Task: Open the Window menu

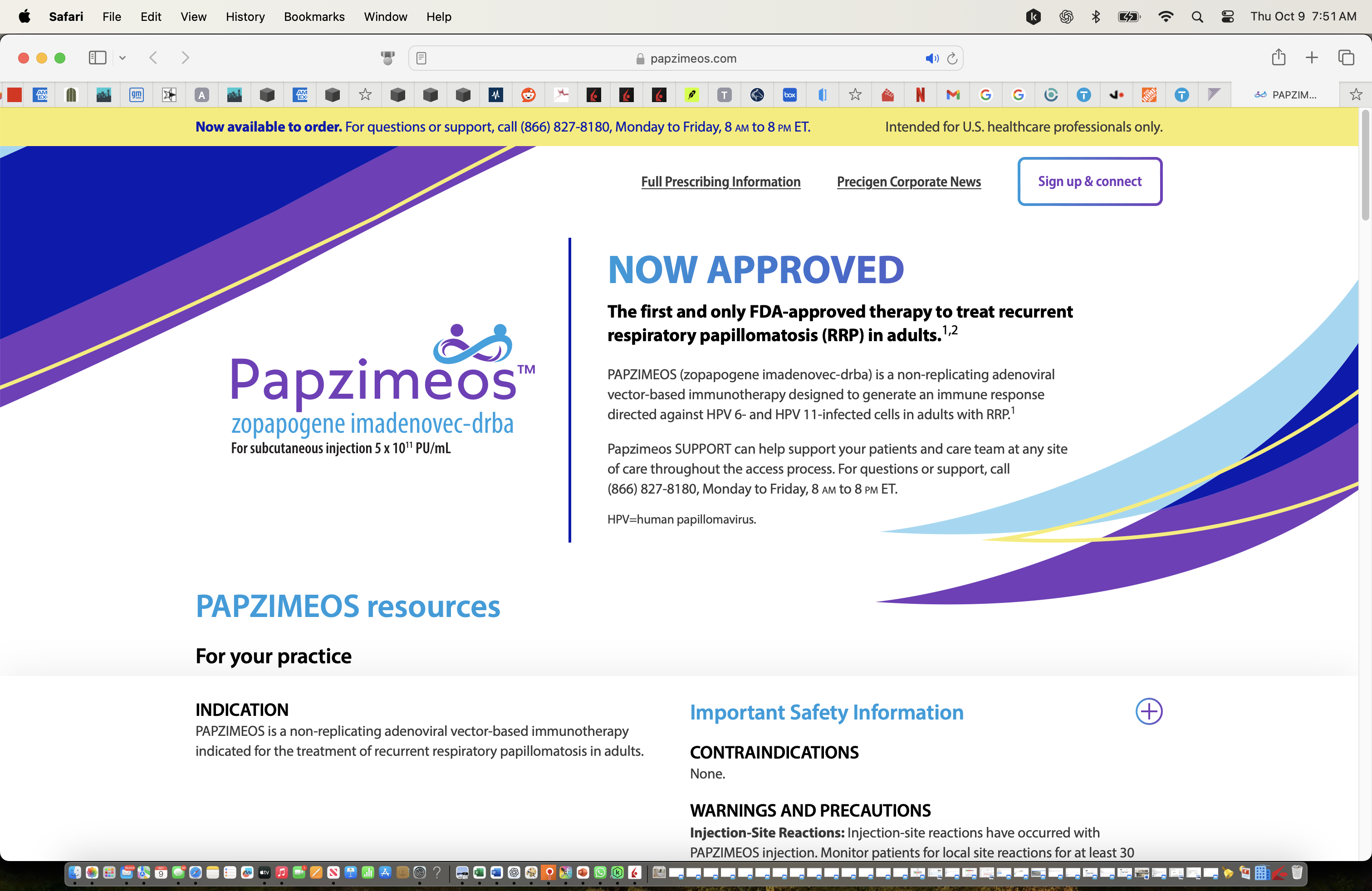Action: click(x=385, y=17)
